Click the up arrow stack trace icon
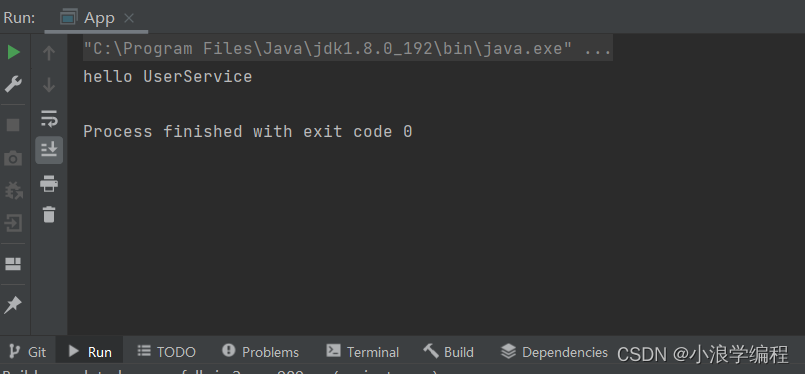This screenshot has height=374, width=805. tap(49, 52)
